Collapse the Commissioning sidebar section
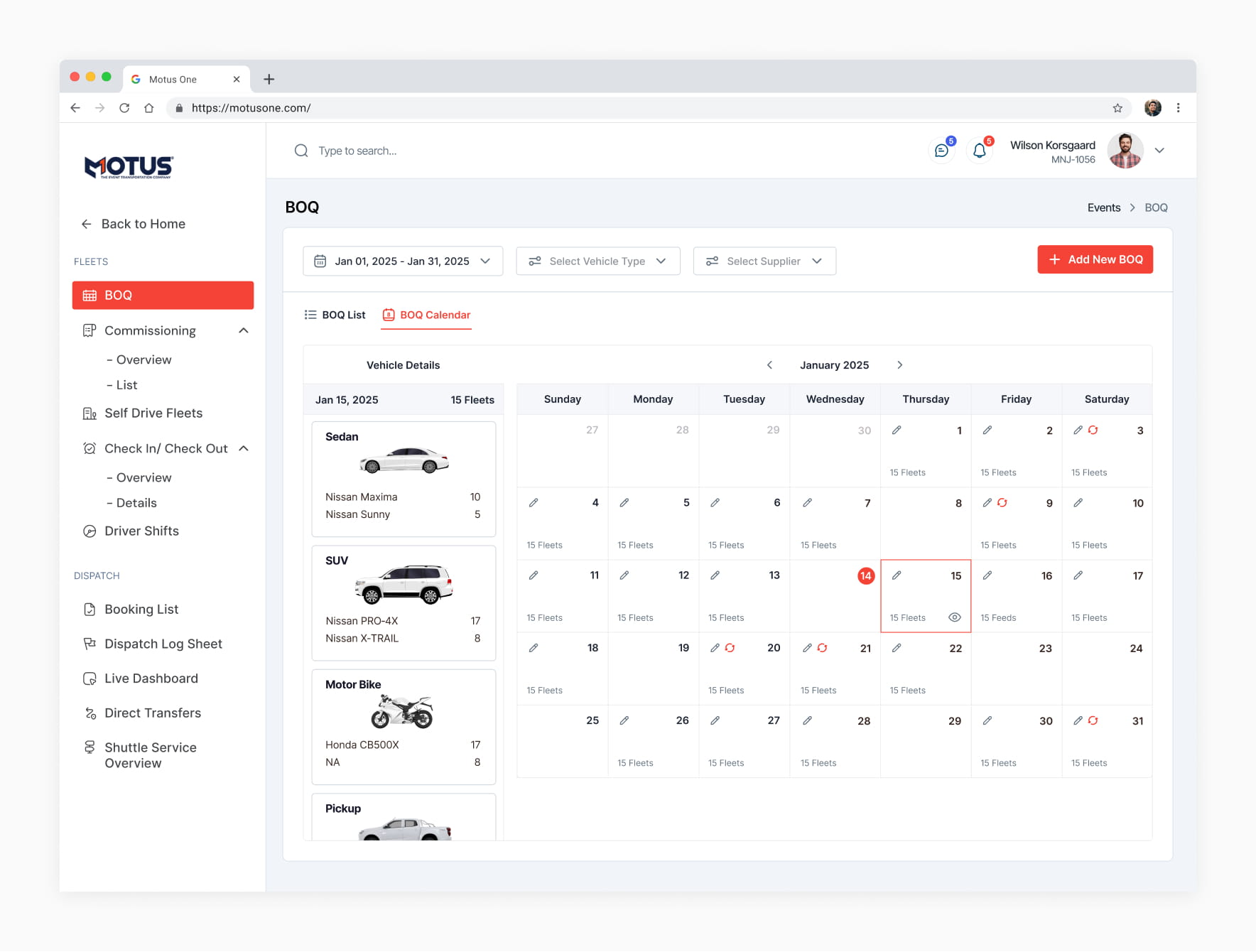This screenshot has width=1256, height=952. (244, 330)
